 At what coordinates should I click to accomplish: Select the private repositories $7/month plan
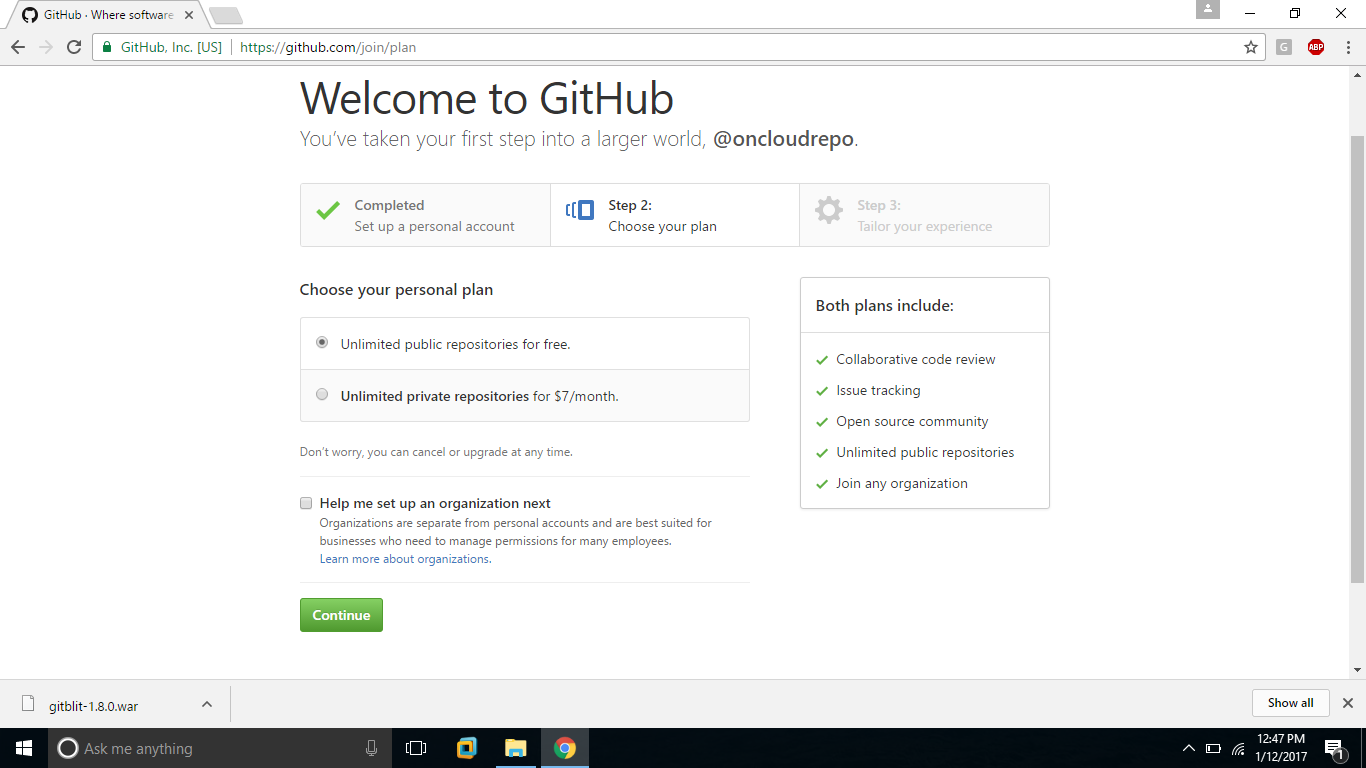pyautogui.click(x=322, y=394)
